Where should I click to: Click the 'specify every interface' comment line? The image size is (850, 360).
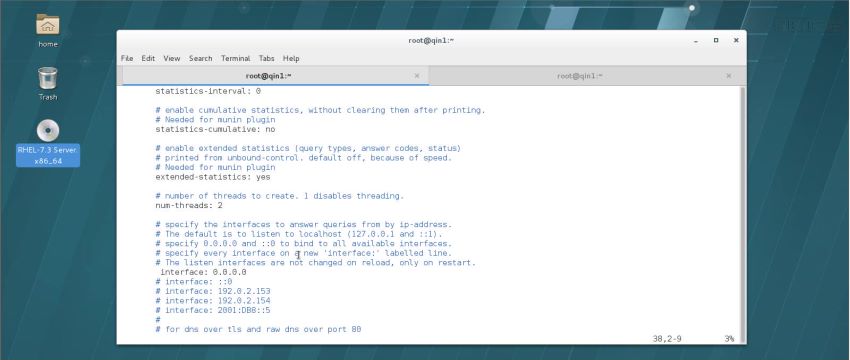(303, 253)
